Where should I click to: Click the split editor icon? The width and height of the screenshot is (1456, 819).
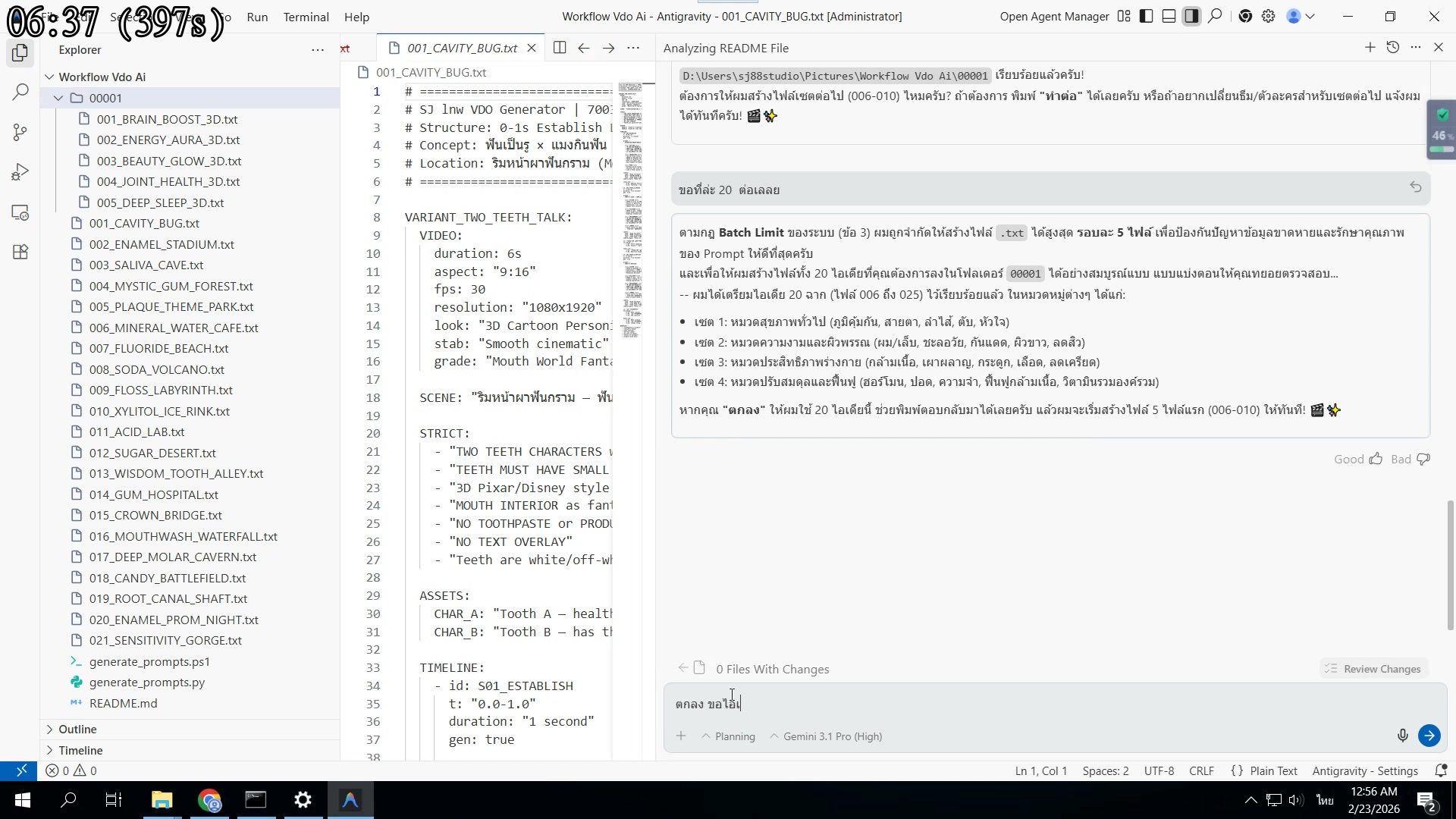pos(560,48)
